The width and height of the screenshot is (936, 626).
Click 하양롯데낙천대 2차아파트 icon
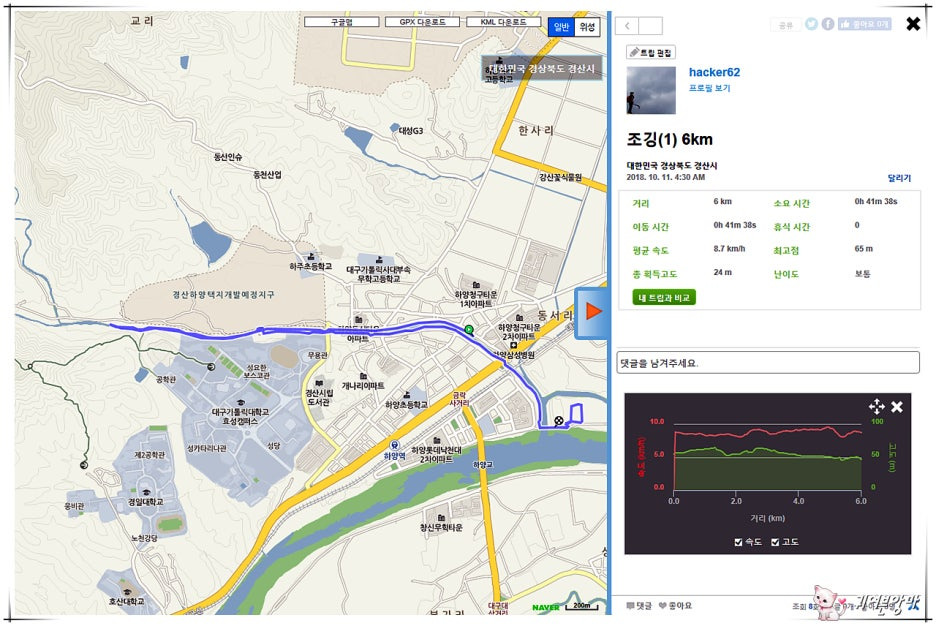[437, 440]
